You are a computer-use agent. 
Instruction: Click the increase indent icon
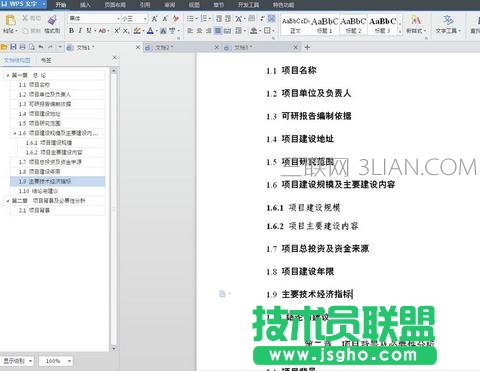[x=228, y=18]
